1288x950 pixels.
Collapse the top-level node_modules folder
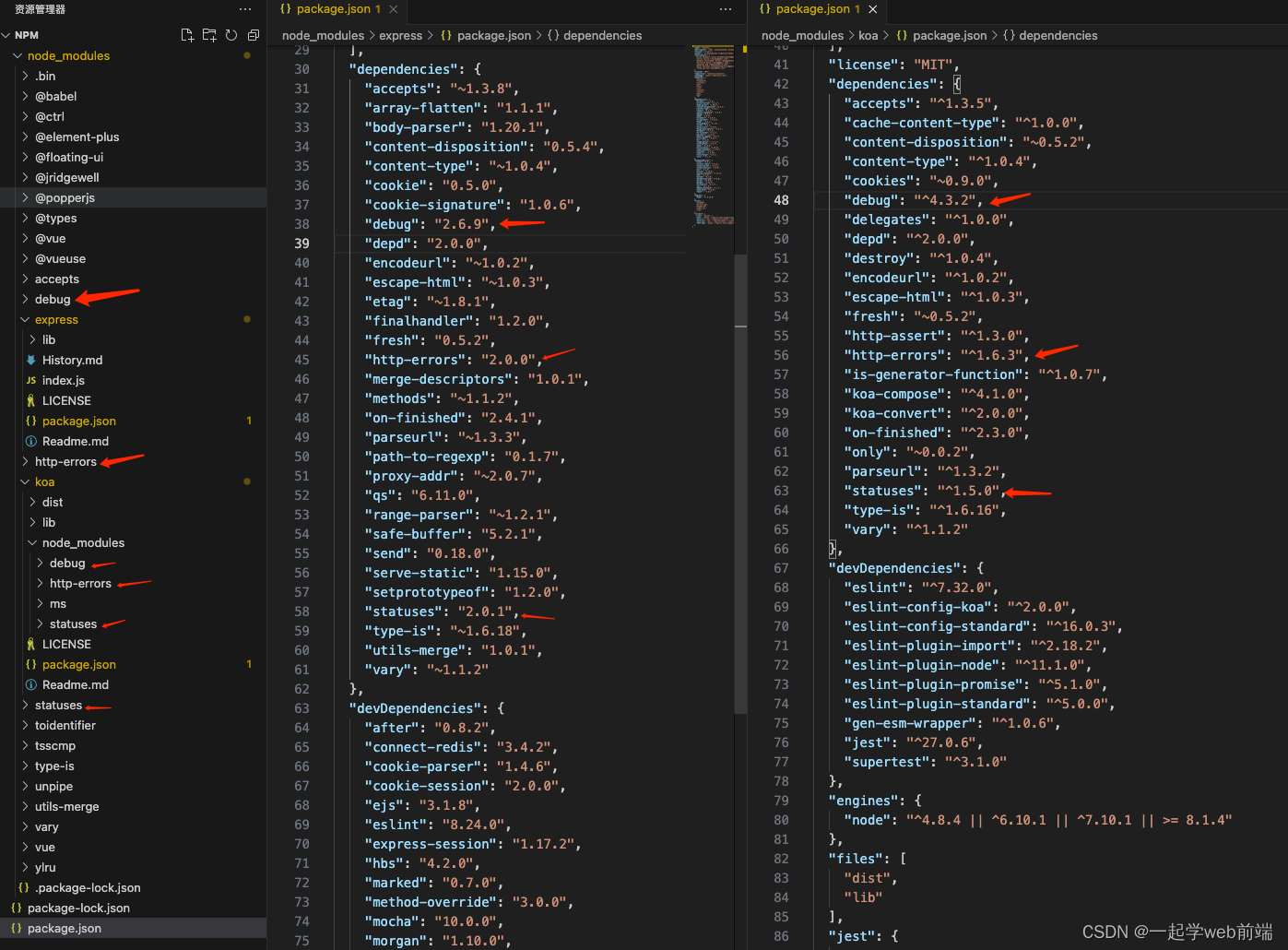18,55
